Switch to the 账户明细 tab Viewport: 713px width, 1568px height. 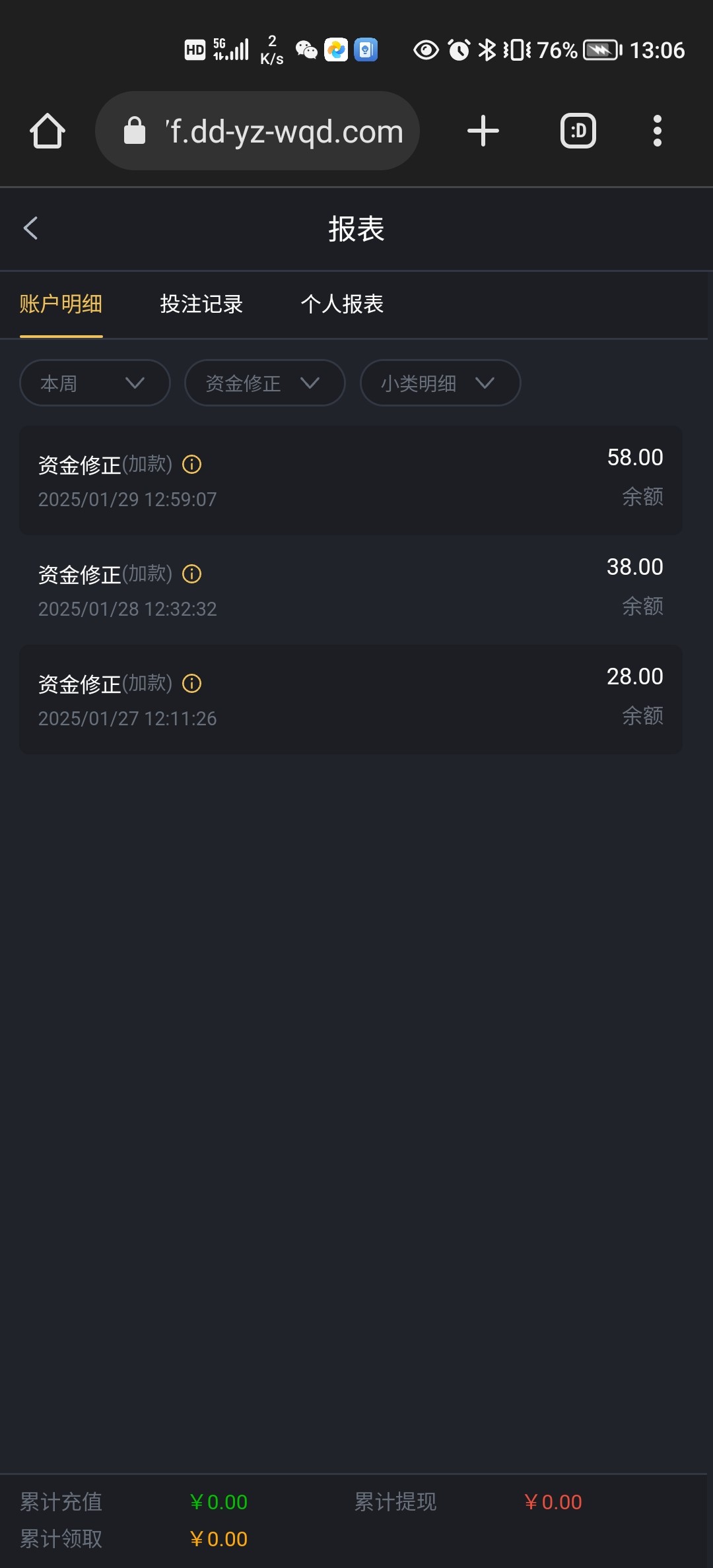pos(61,304)
